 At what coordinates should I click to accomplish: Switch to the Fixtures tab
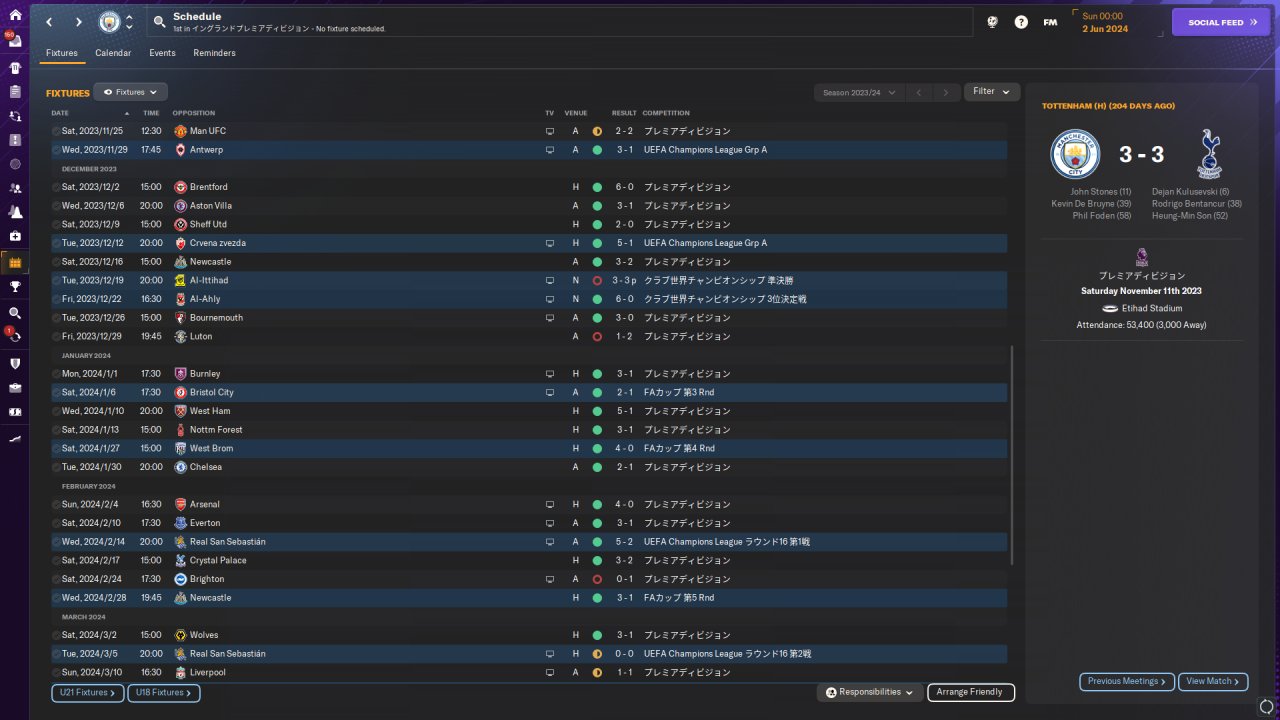[62, 53]
